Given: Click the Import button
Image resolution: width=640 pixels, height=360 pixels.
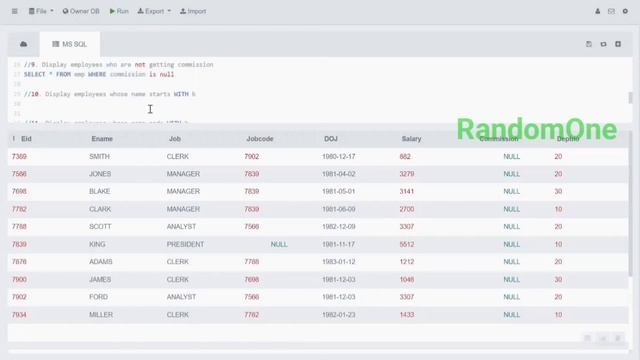Looking at the screenshot, I should click(x=193, y=11).
